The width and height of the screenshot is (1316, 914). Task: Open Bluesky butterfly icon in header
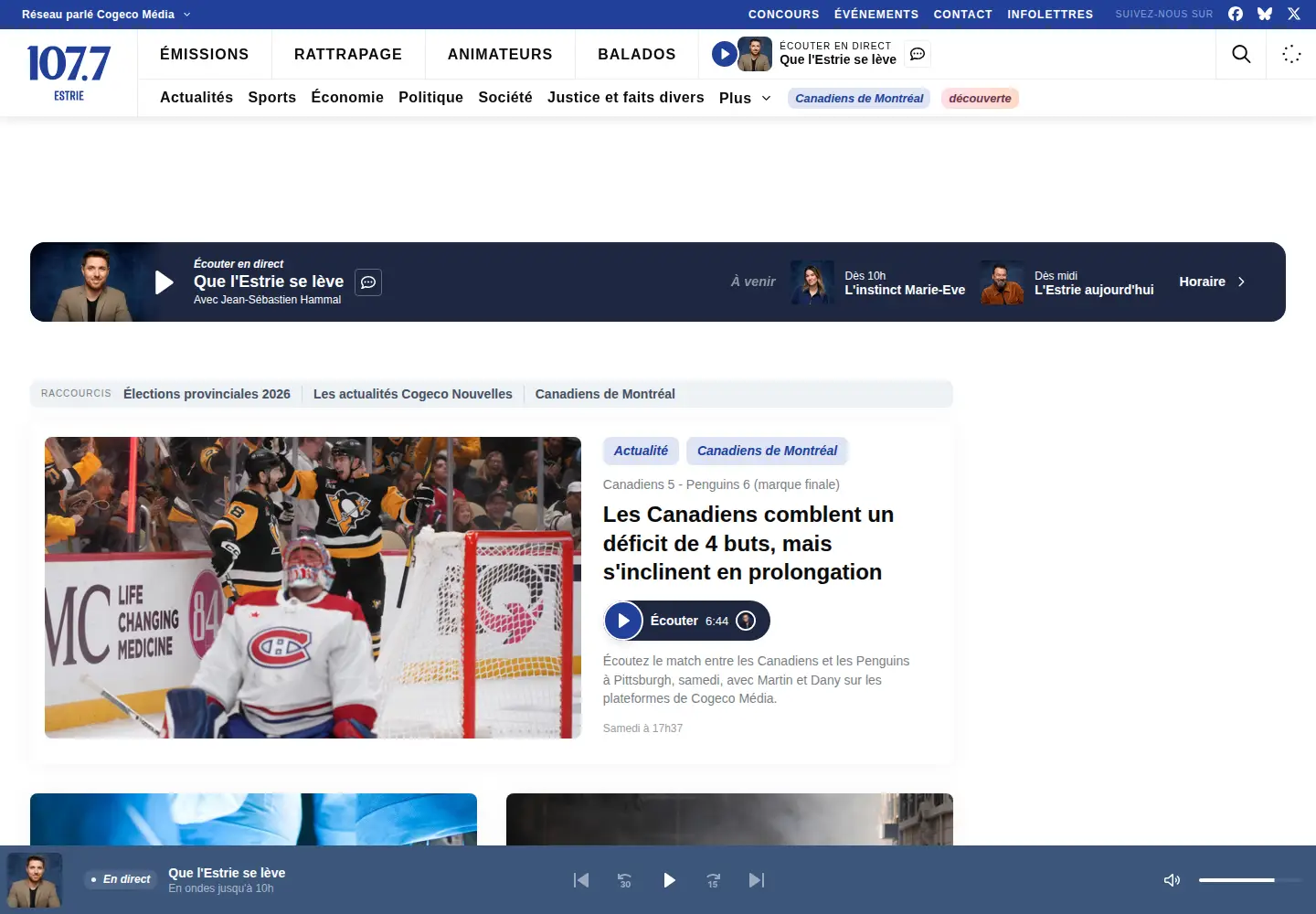1265,14
